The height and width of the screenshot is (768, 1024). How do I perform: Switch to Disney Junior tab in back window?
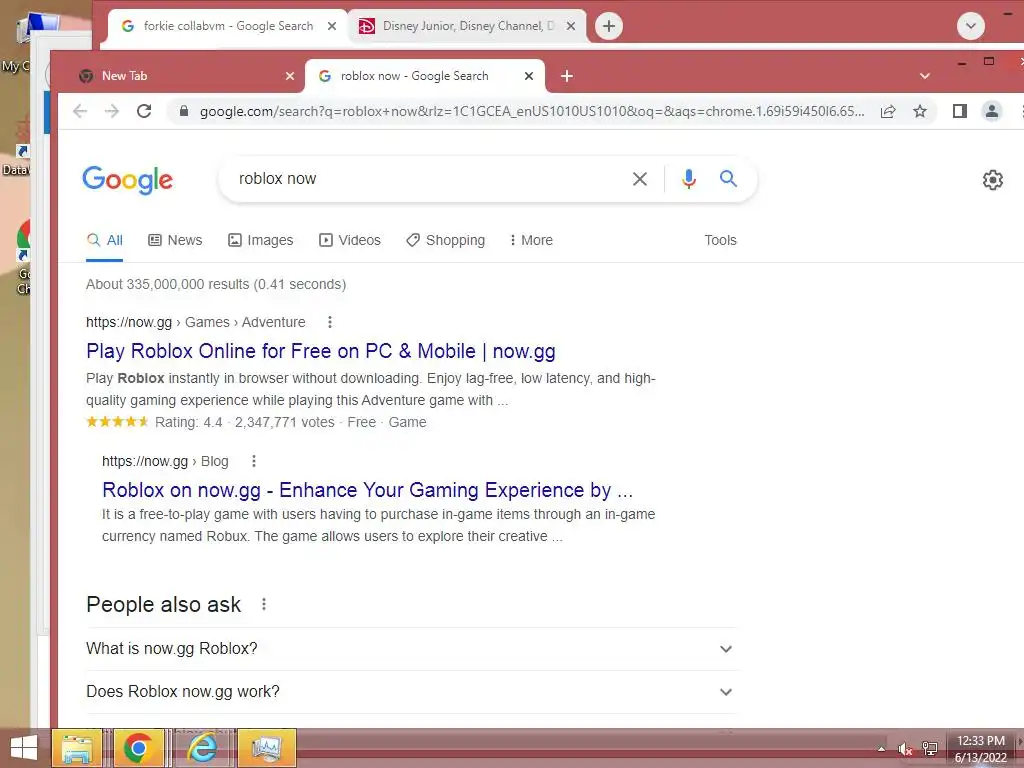point(467,26)
